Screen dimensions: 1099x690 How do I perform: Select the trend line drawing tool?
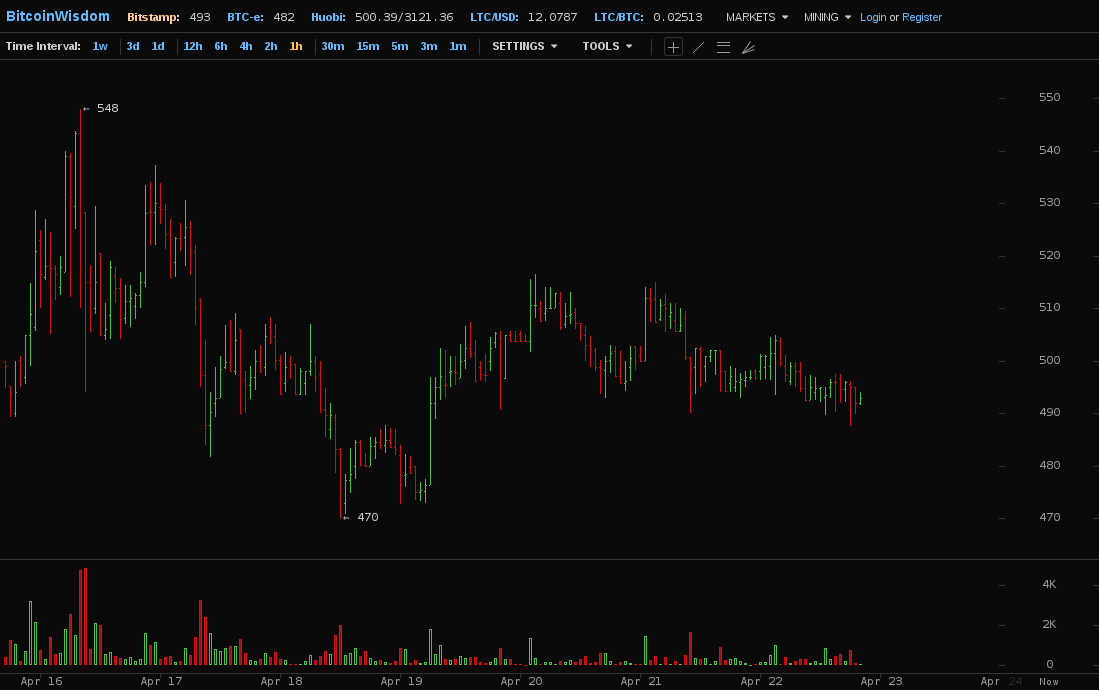click(698, 47)
